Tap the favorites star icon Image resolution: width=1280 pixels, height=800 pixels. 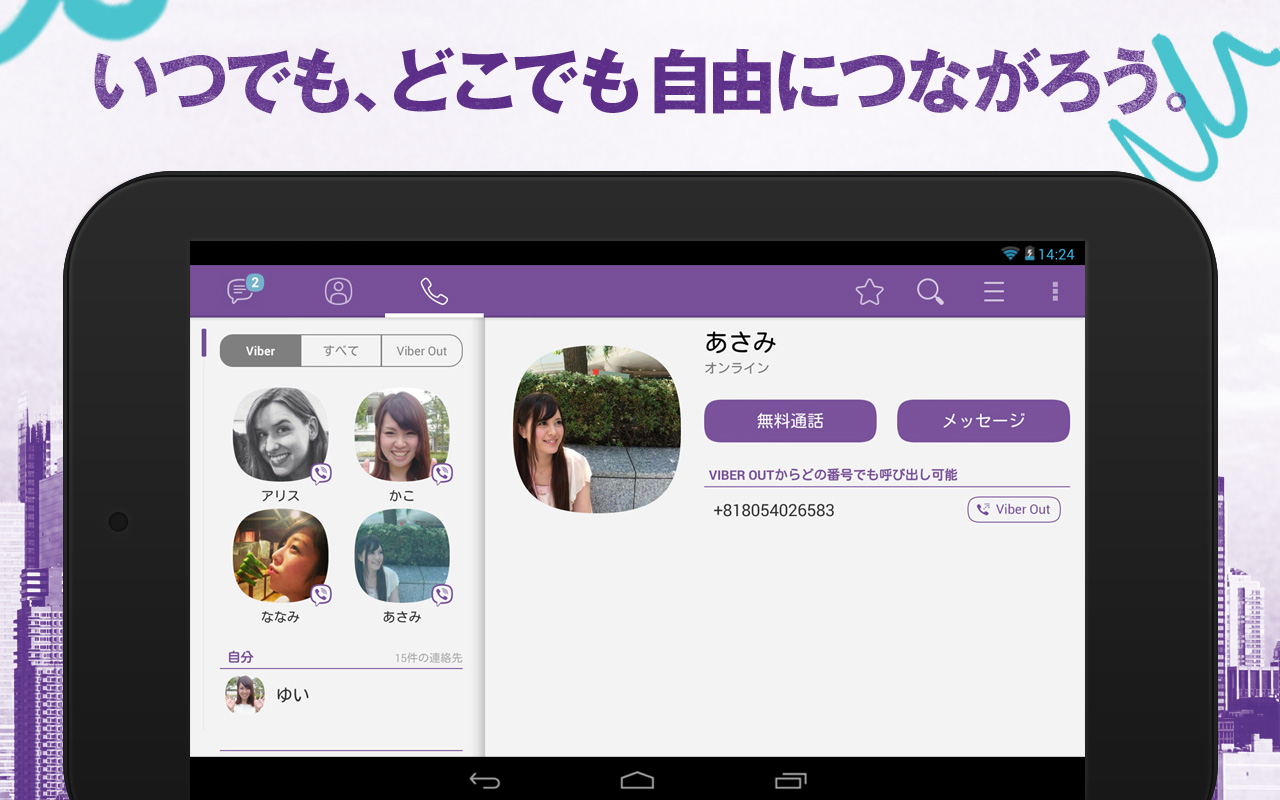pos(870,292)
